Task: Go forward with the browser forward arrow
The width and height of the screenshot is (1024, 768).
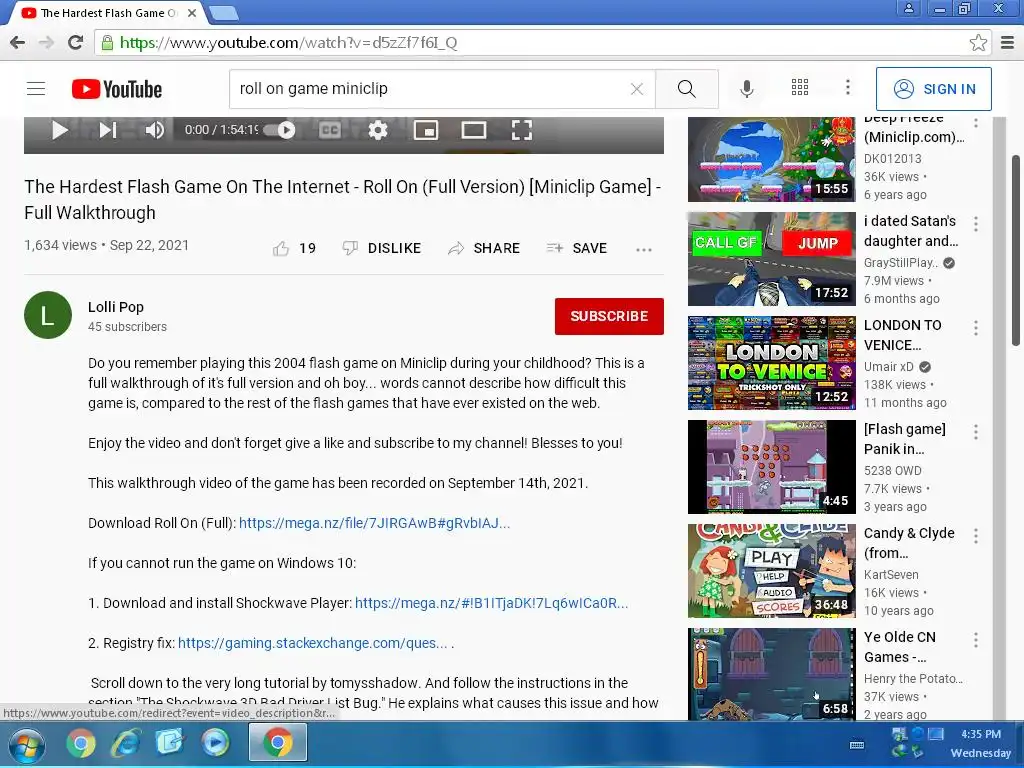Action: (x=46, y=42)
